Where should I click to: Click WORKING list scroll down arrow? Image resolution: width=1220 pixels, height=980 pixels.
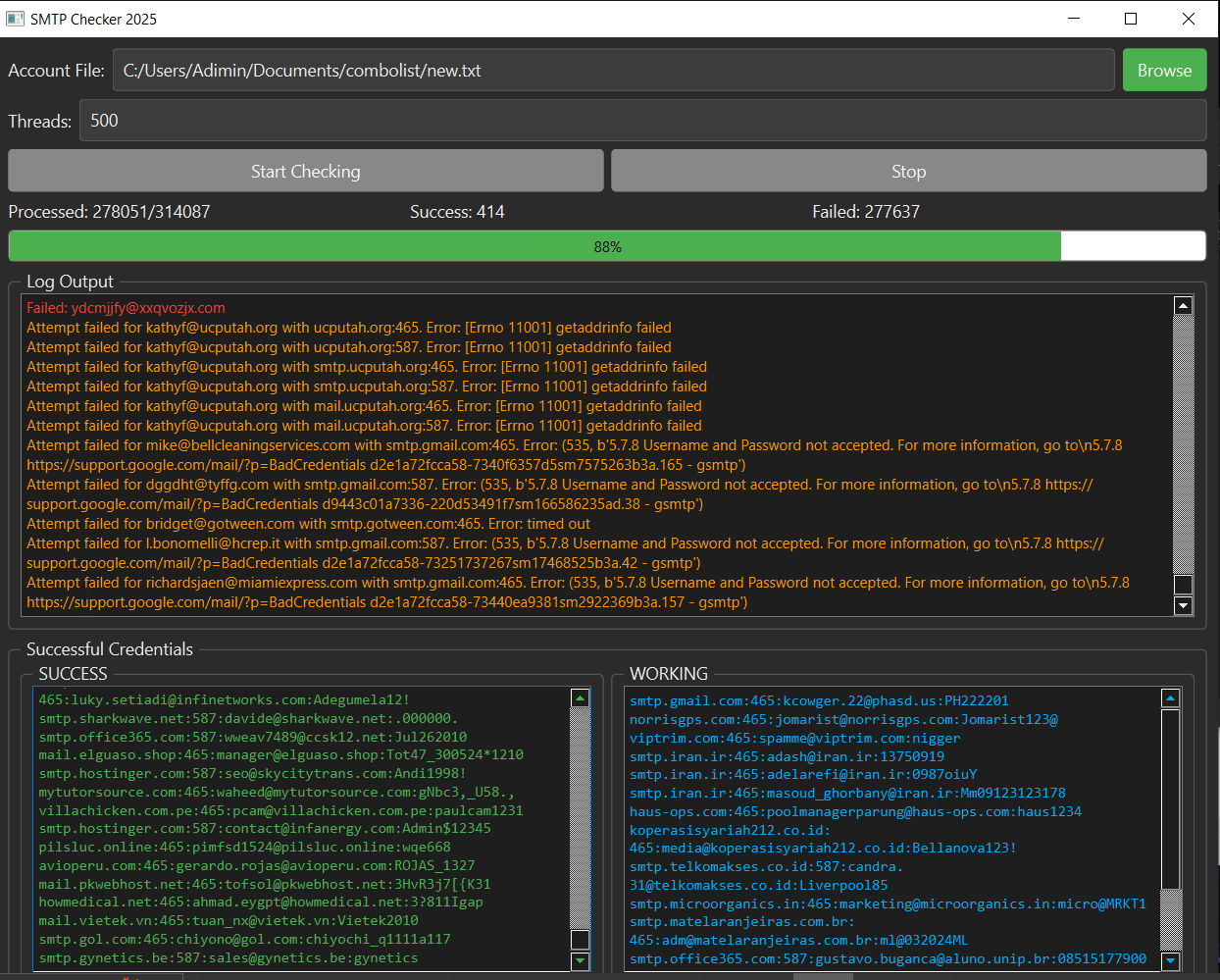[1170, 960]
